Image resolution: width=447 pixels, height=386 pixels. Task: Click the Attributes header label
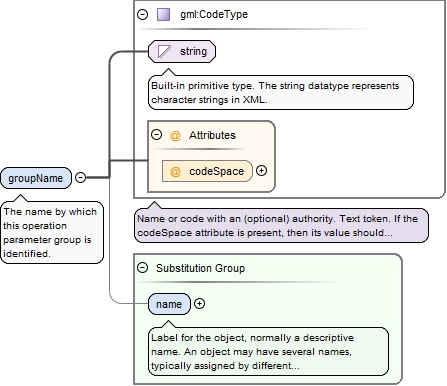click(212, 135)
